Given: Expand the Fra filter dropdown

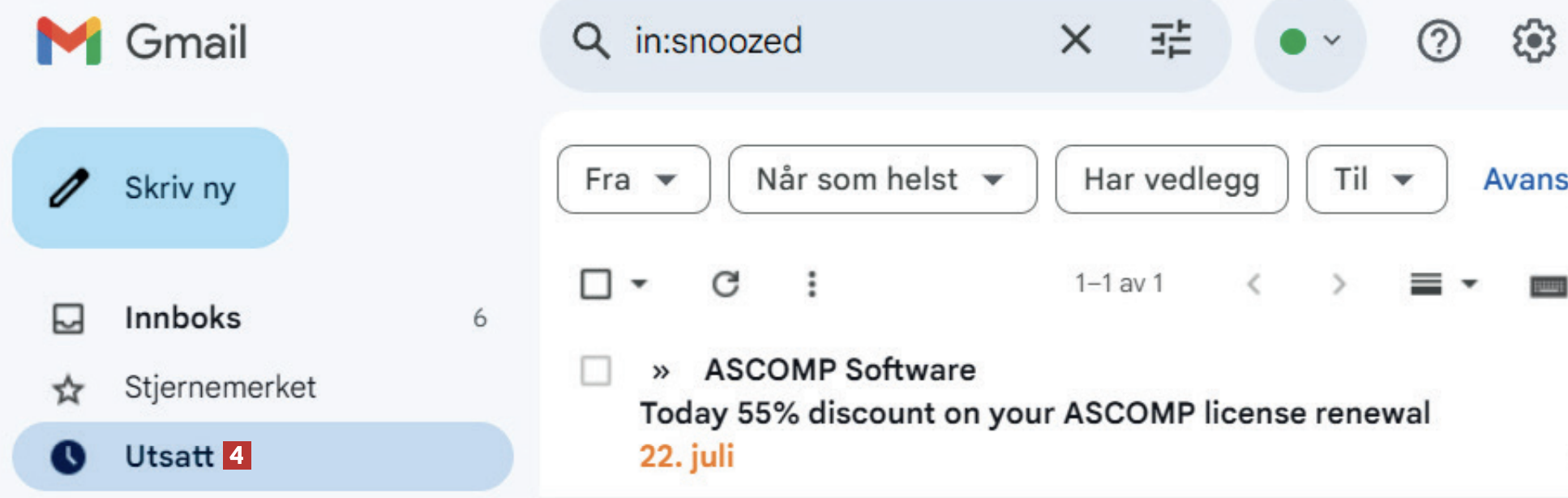Looking at the screenshot, I should [633, 179].
